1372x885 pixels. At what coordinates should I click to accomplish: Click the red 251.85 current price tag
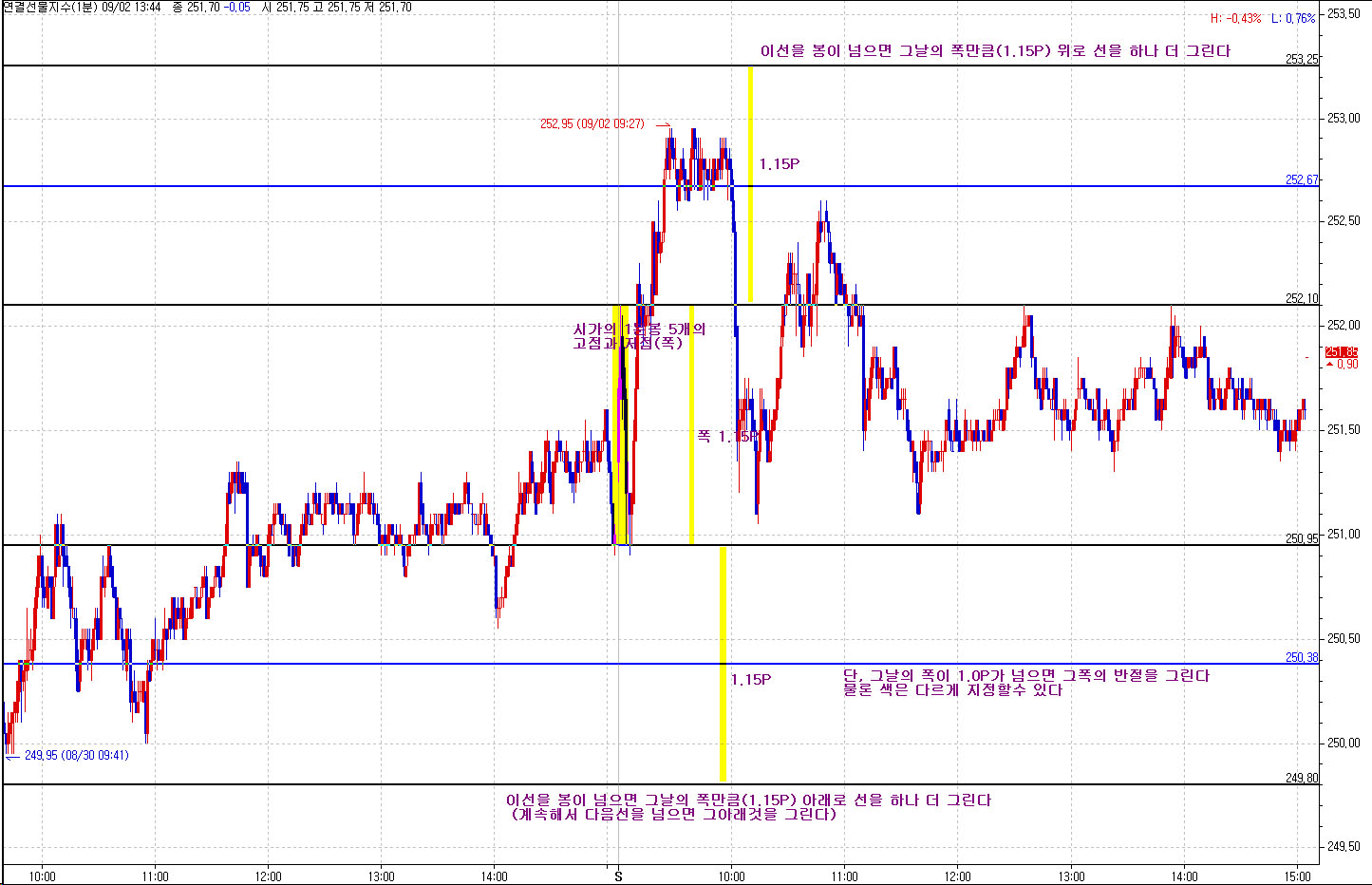coord(1341,351)
